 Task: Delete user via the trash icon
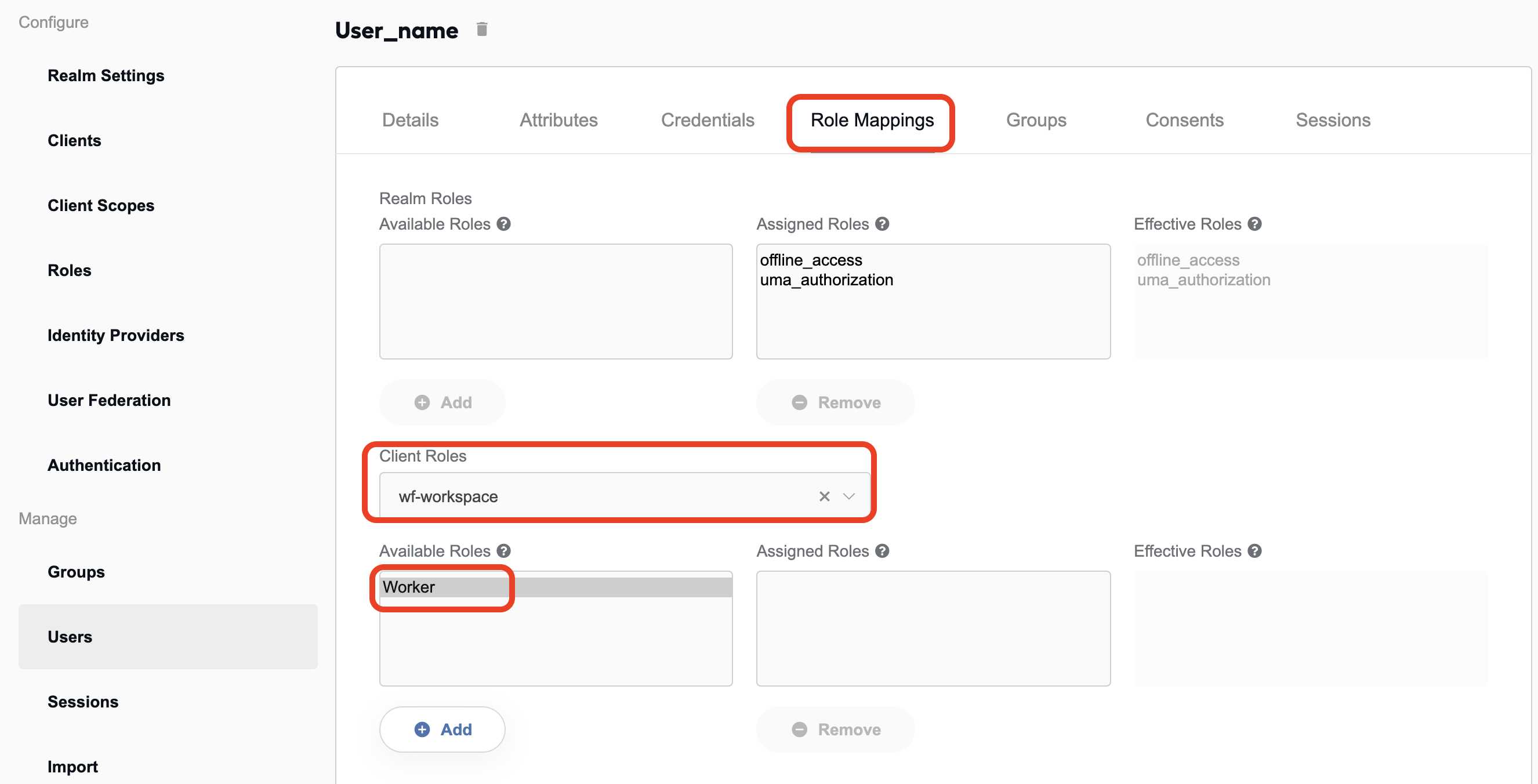[482, 28]
